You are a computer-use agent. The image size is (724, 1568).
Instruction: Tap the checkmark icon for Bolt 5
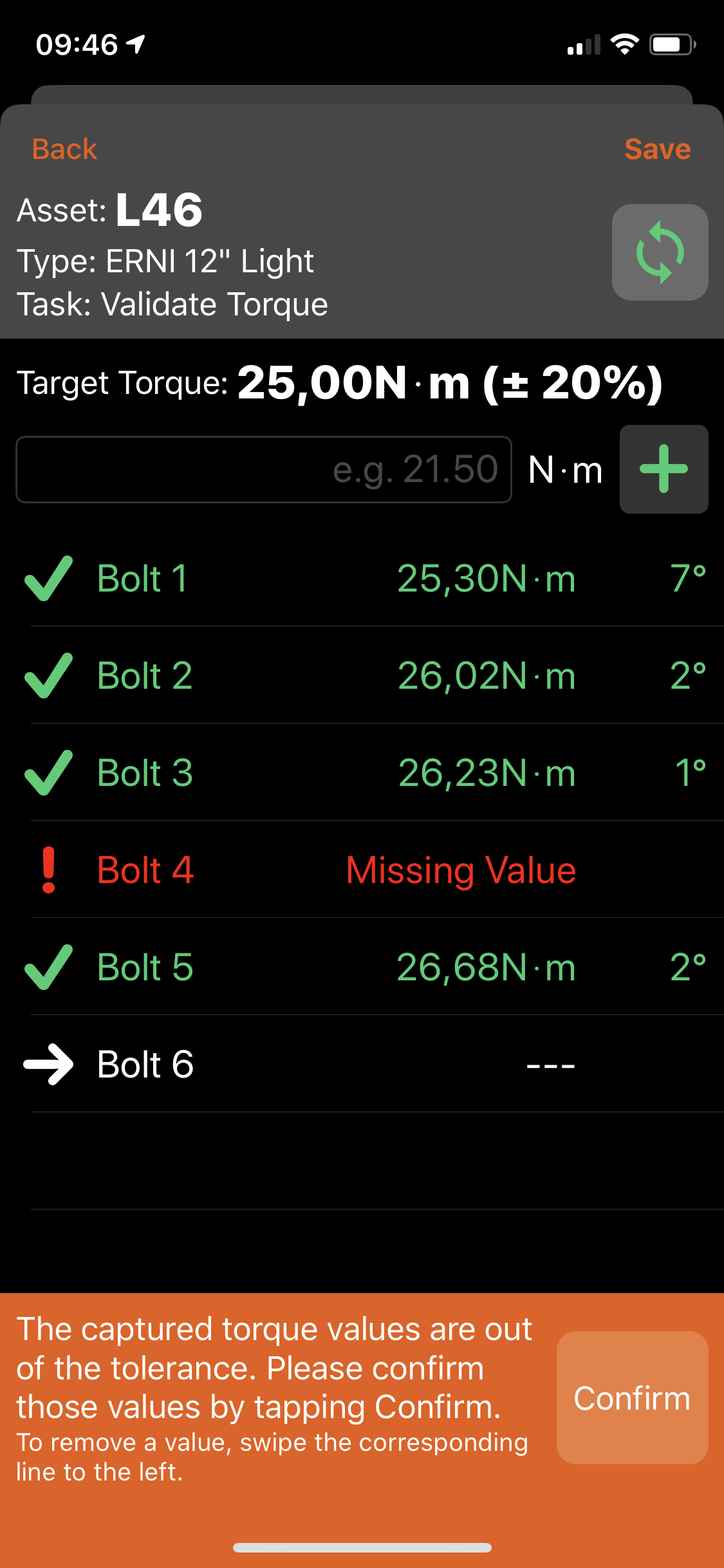coord(48,967)
